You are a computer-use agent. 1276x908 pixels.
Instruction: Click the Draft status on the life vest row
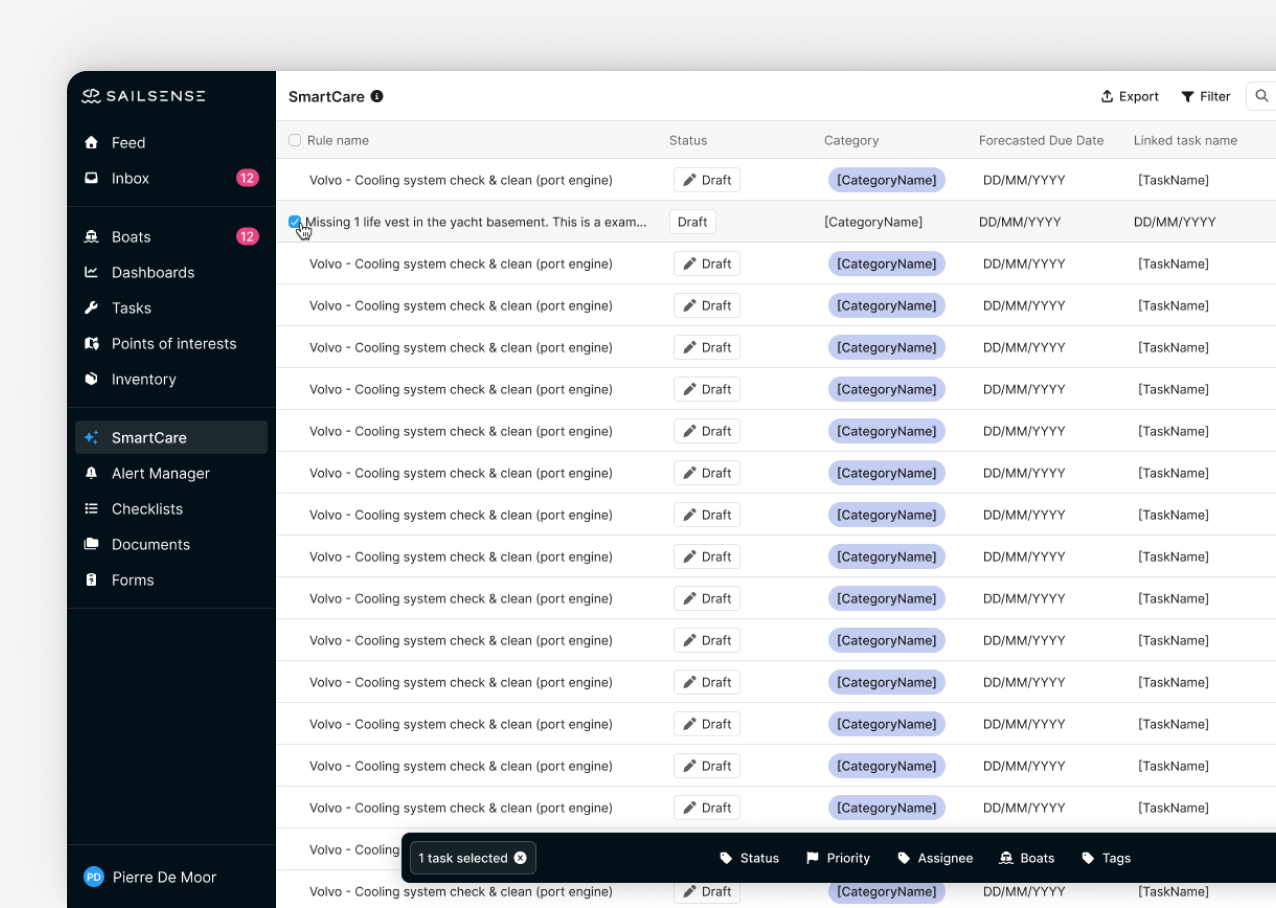pyautogui.click(x=692, y=222)
